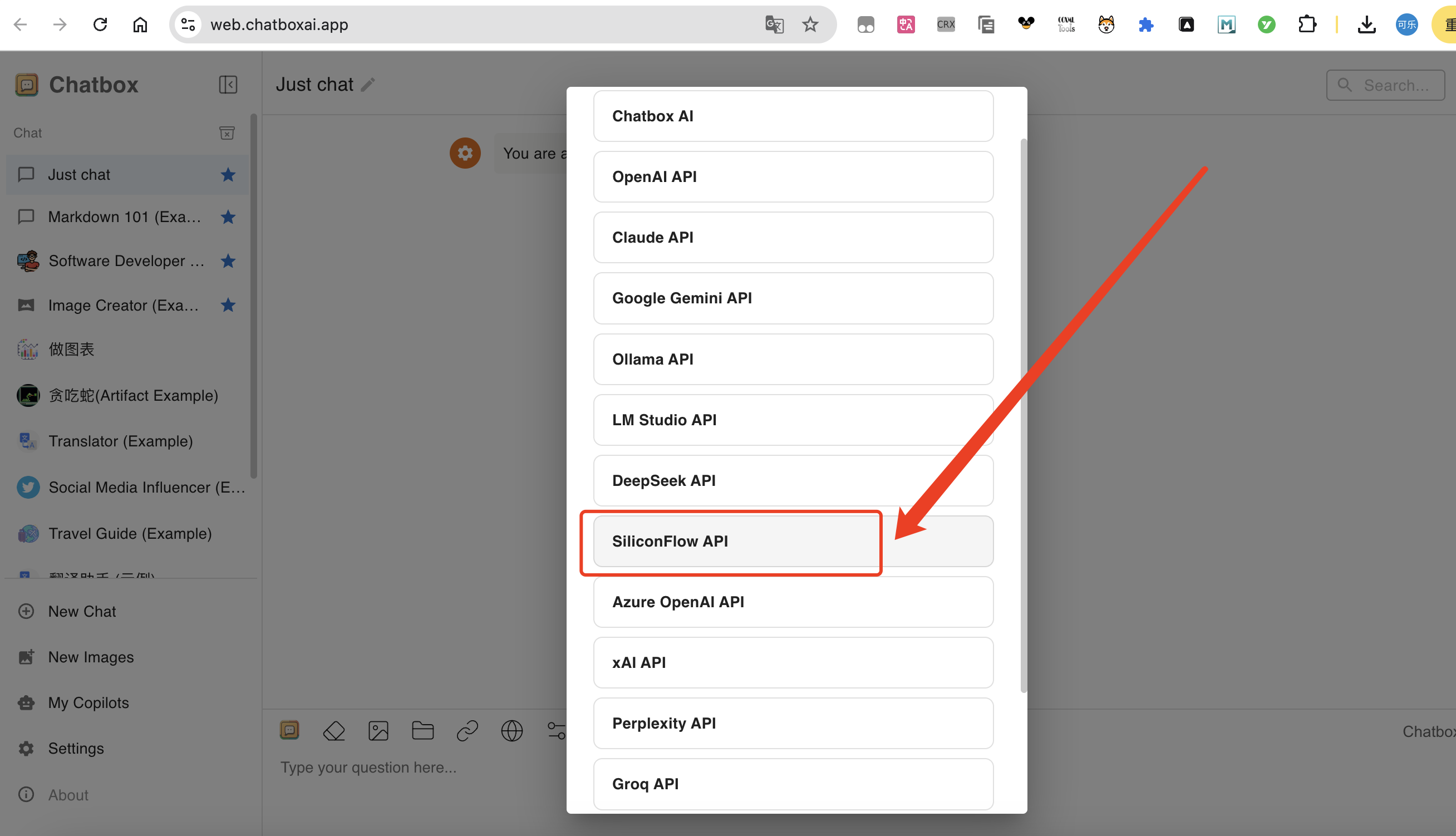Screen dimensions: 1456x836
Task: Click browser back arrow
Action: click(x=21, y=24)
